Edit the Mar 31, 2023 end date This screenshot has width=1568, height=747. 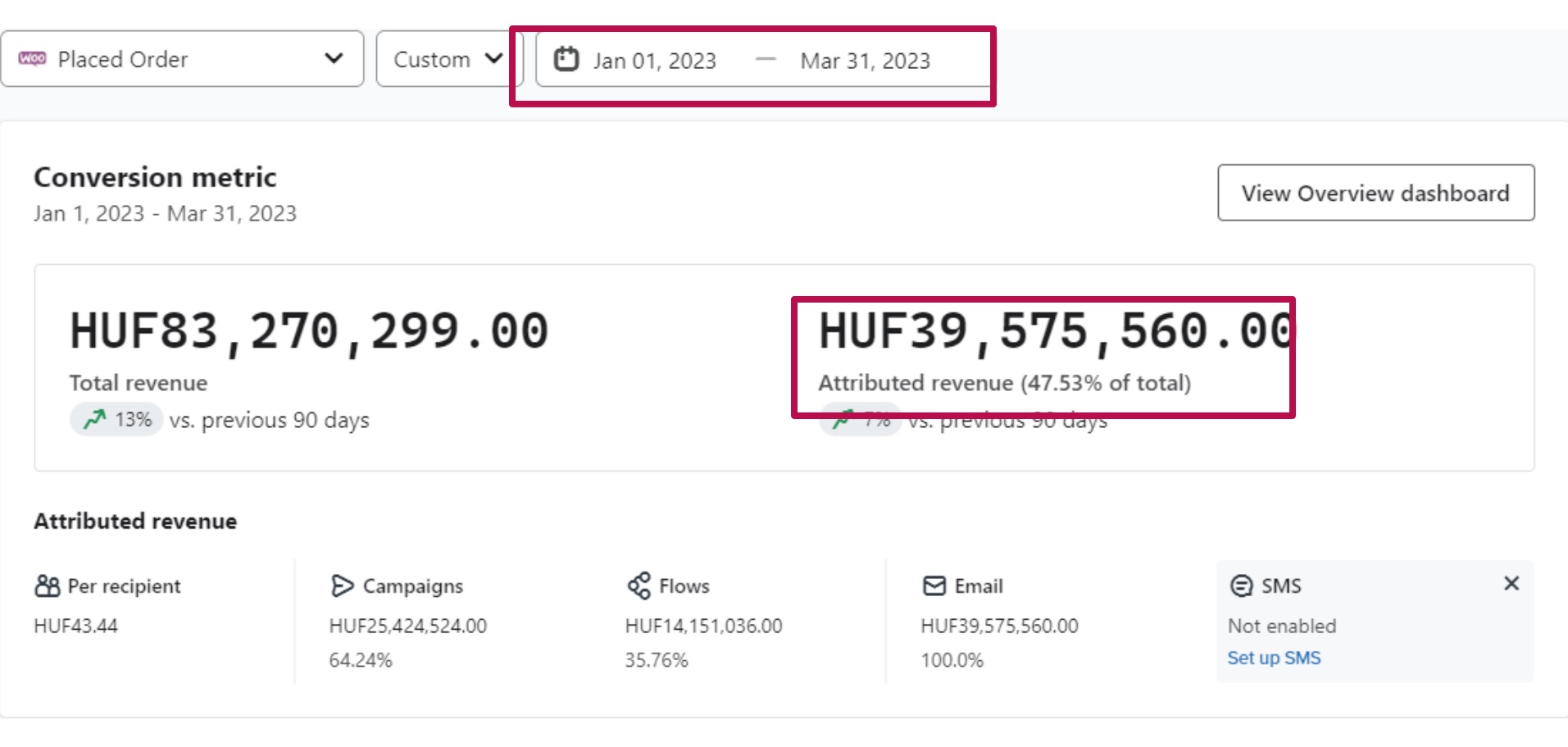click(x=865, y=61)
